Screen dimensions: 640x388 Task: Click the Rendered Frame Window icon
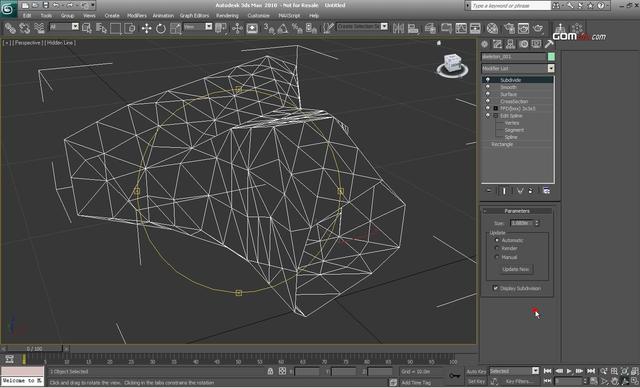[x=523, y=28]
